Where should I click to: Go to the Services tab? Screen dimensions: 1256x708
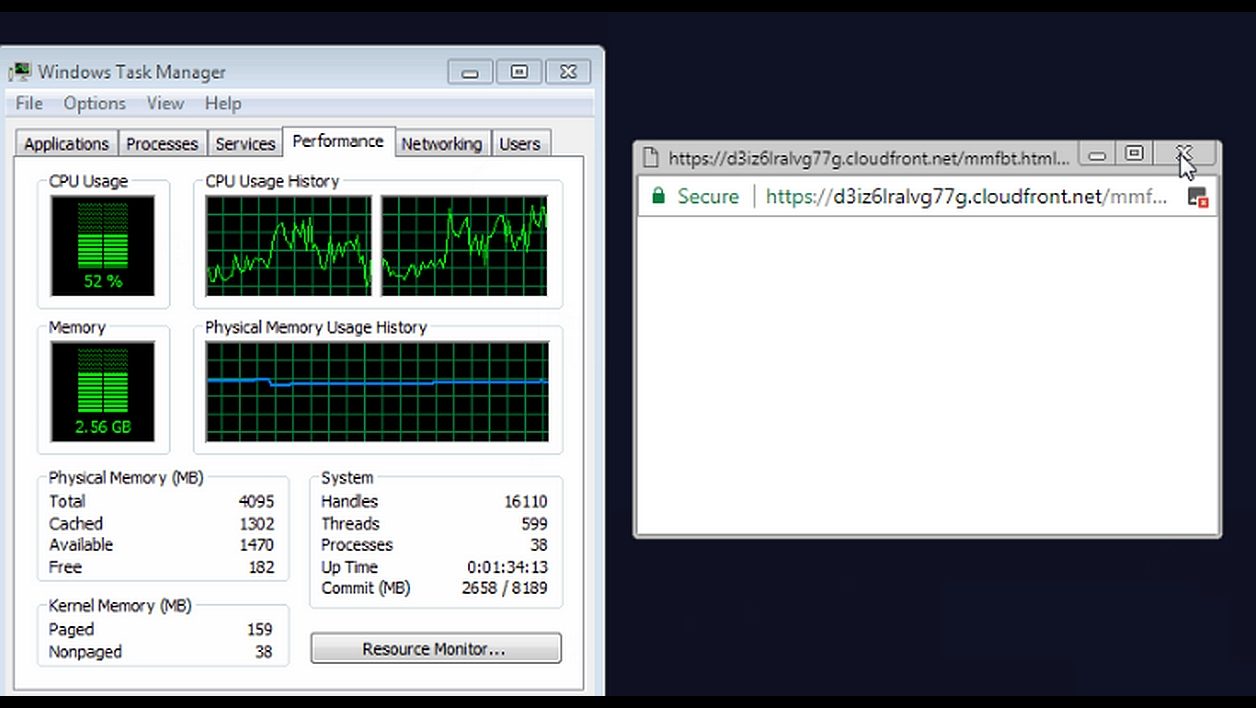(x=245, y=144)
